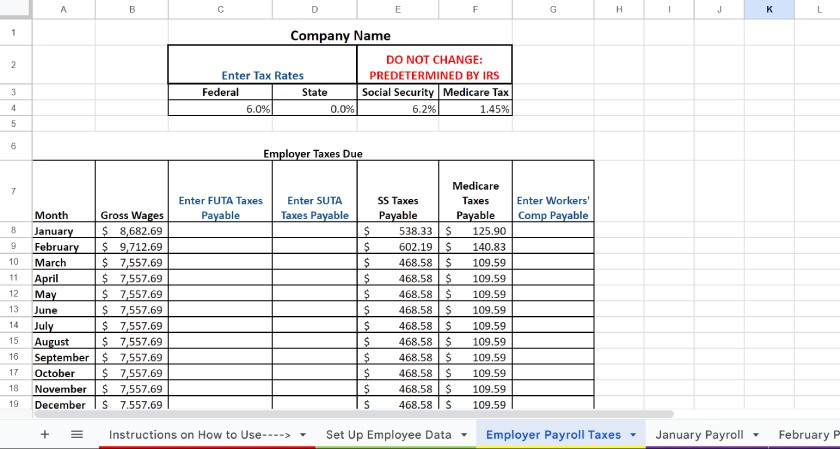Select row 12 header
The width and height of the screenshot is (840, 449).
pyautogui.click(x=16, y=294)
